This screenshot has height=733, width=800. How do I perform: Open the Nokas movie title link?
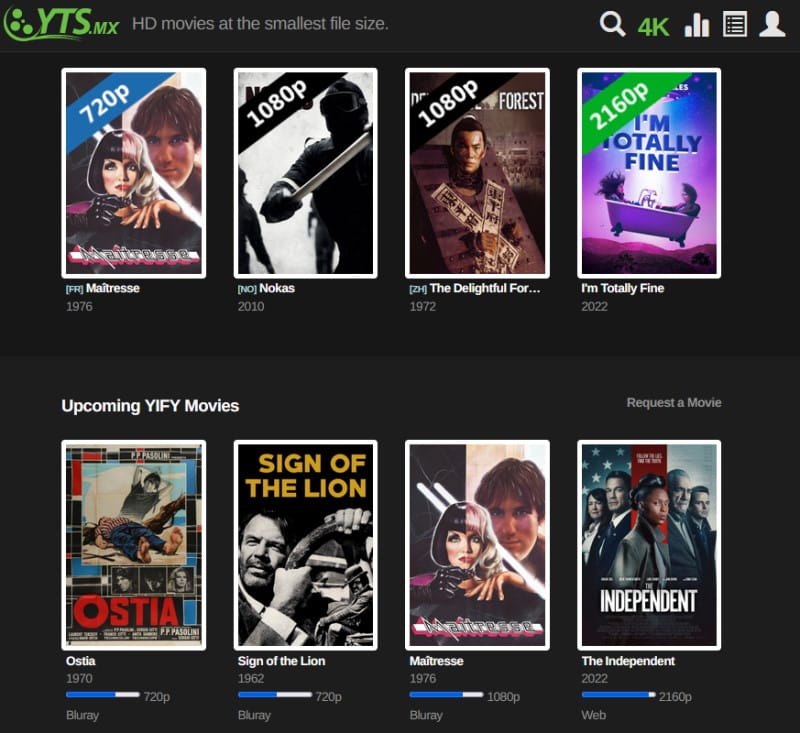[277, 288]
